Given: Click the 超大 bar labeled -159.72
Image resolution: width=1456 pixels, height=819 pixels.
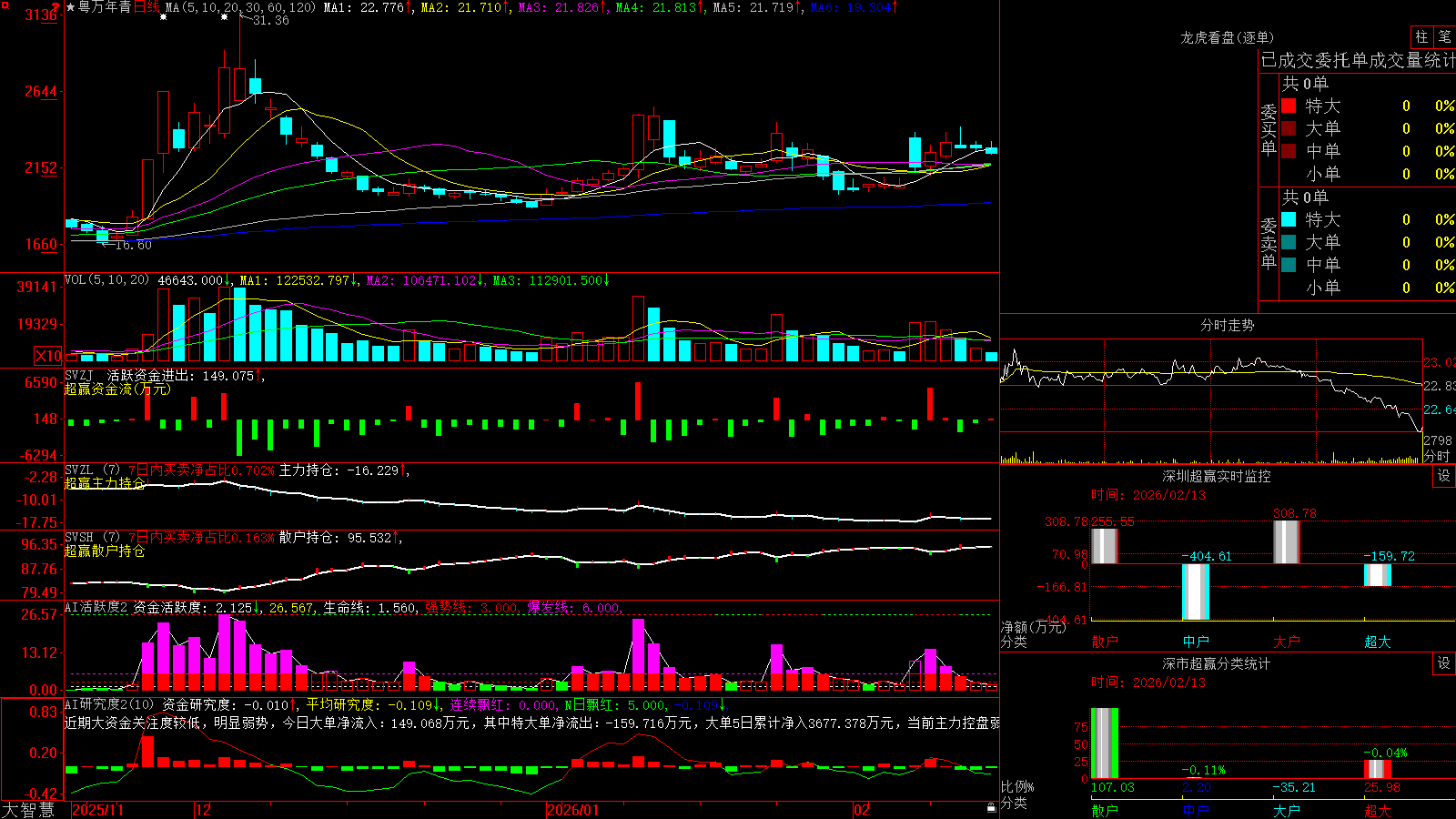Looking at the screenshot, I should tap(1378, 575).
